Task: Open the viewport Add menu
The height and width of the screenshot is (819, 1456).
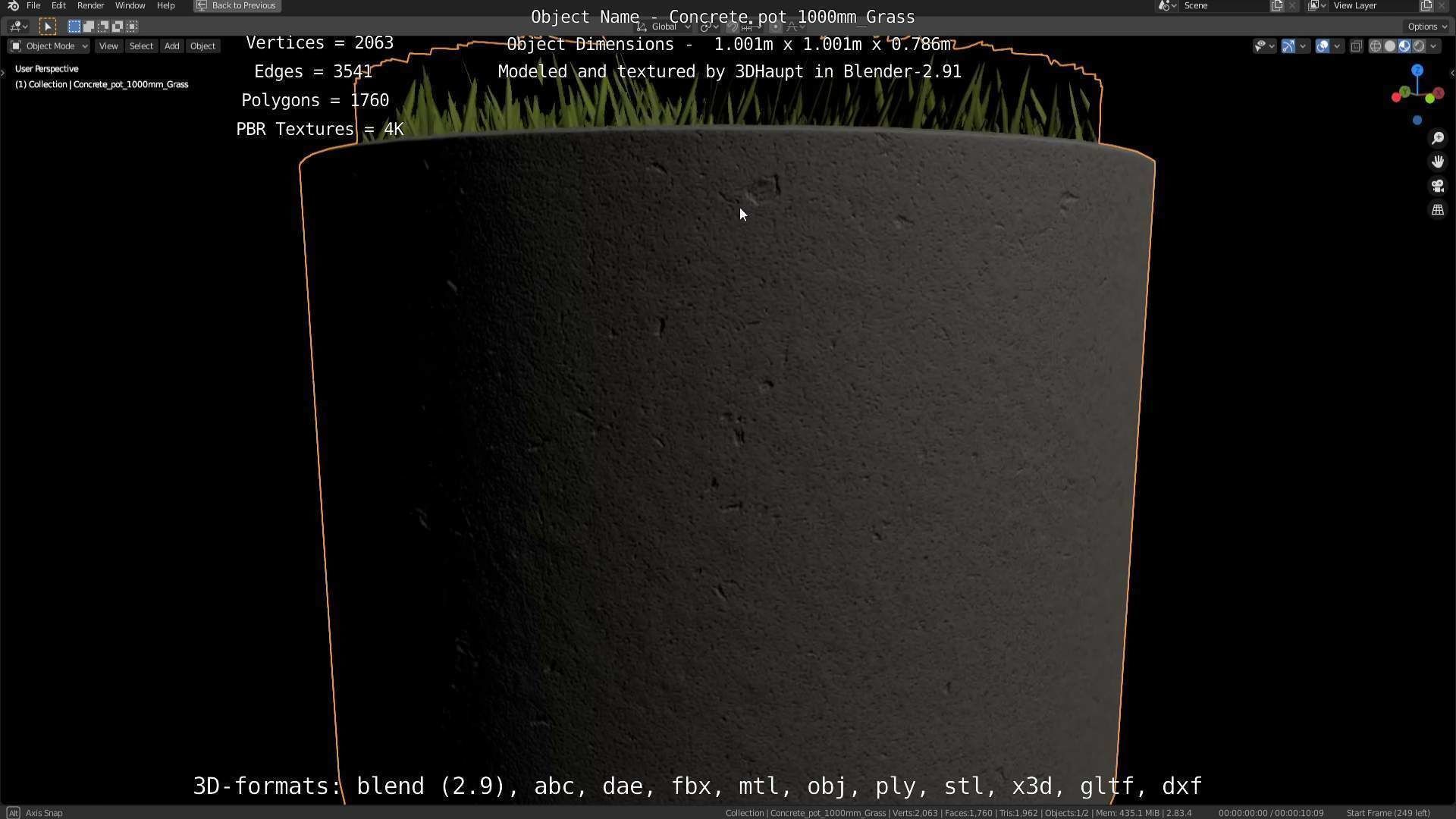Action: (172, 46)
